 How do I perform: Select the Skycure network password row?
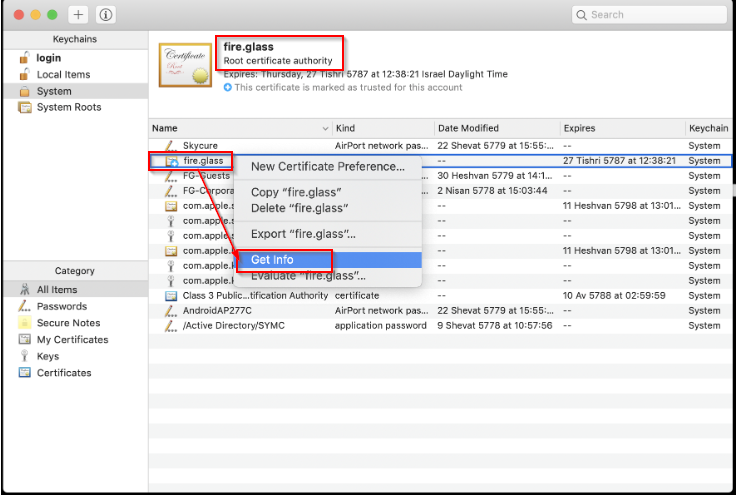coord(200,145)
